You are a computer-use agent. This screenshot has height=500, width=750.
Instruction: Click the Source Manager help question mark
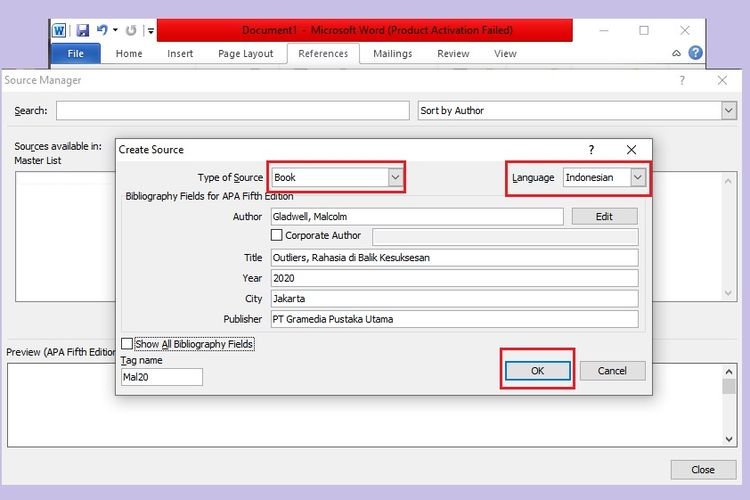[682, 80]
